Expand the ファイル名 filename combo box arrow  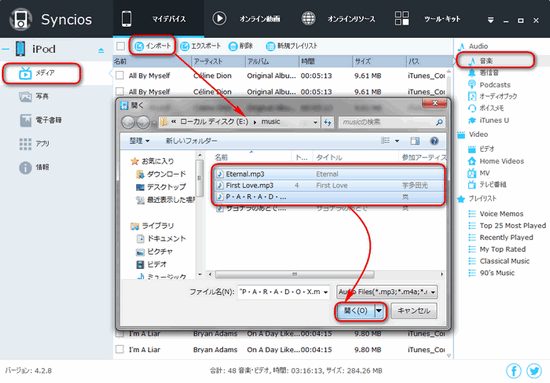(326, 292)
